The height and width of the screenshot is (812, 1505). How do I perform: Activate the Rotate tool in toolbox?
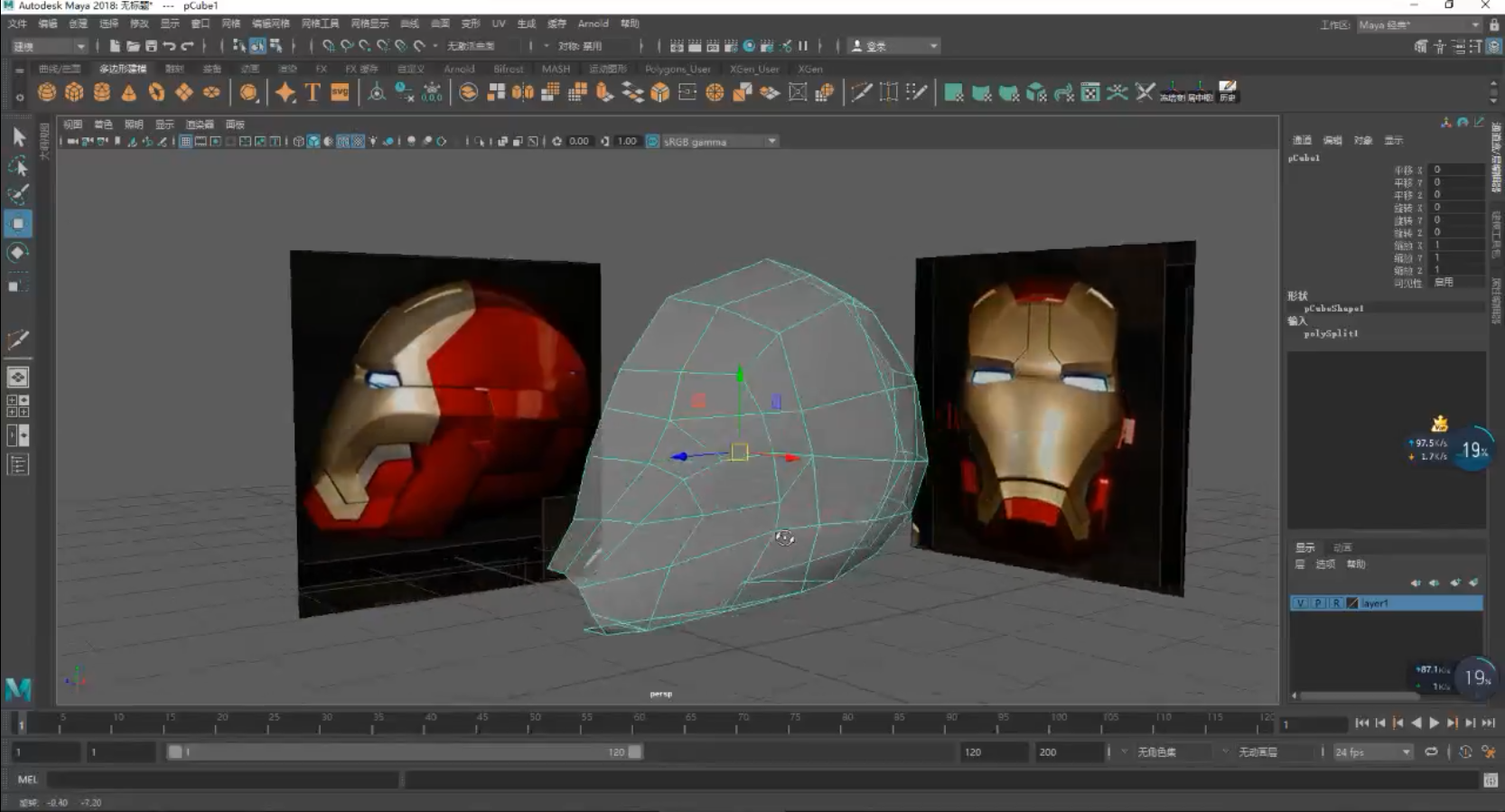[x=18, y=253]
